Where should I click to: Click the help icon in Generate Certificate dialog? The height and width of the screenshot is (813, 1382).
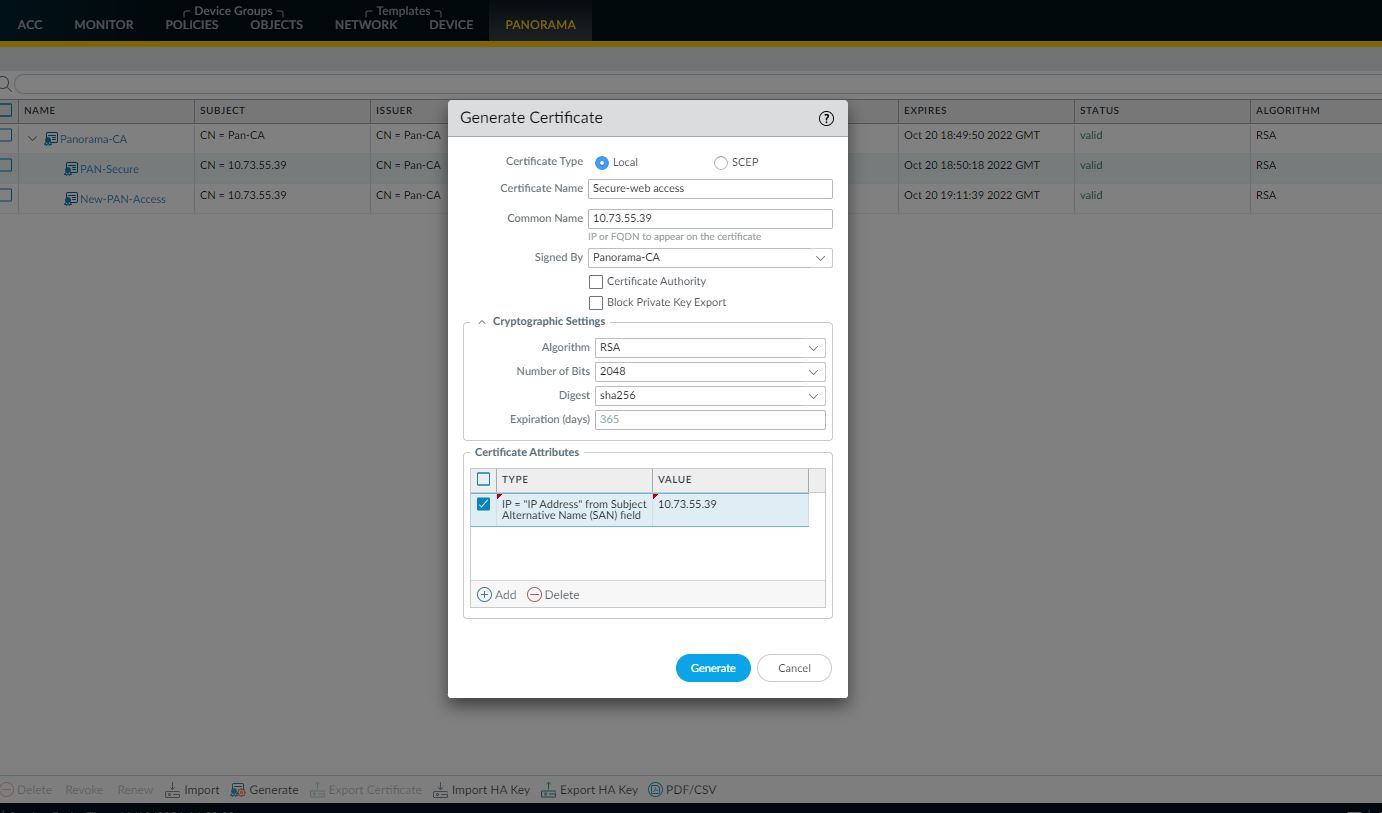click(826, 118)
